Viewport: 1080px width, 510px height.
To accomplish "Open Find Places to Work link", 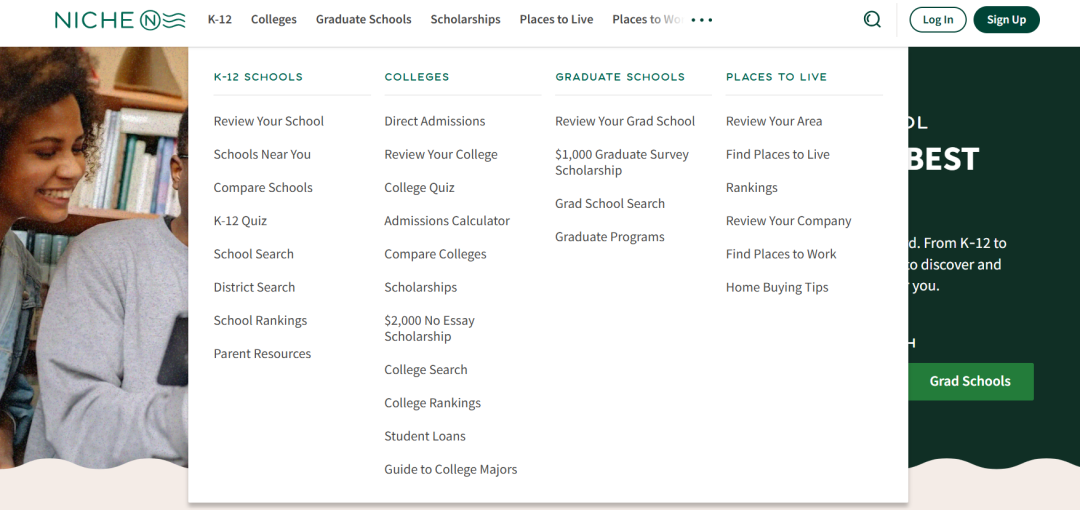I will 781,254.
